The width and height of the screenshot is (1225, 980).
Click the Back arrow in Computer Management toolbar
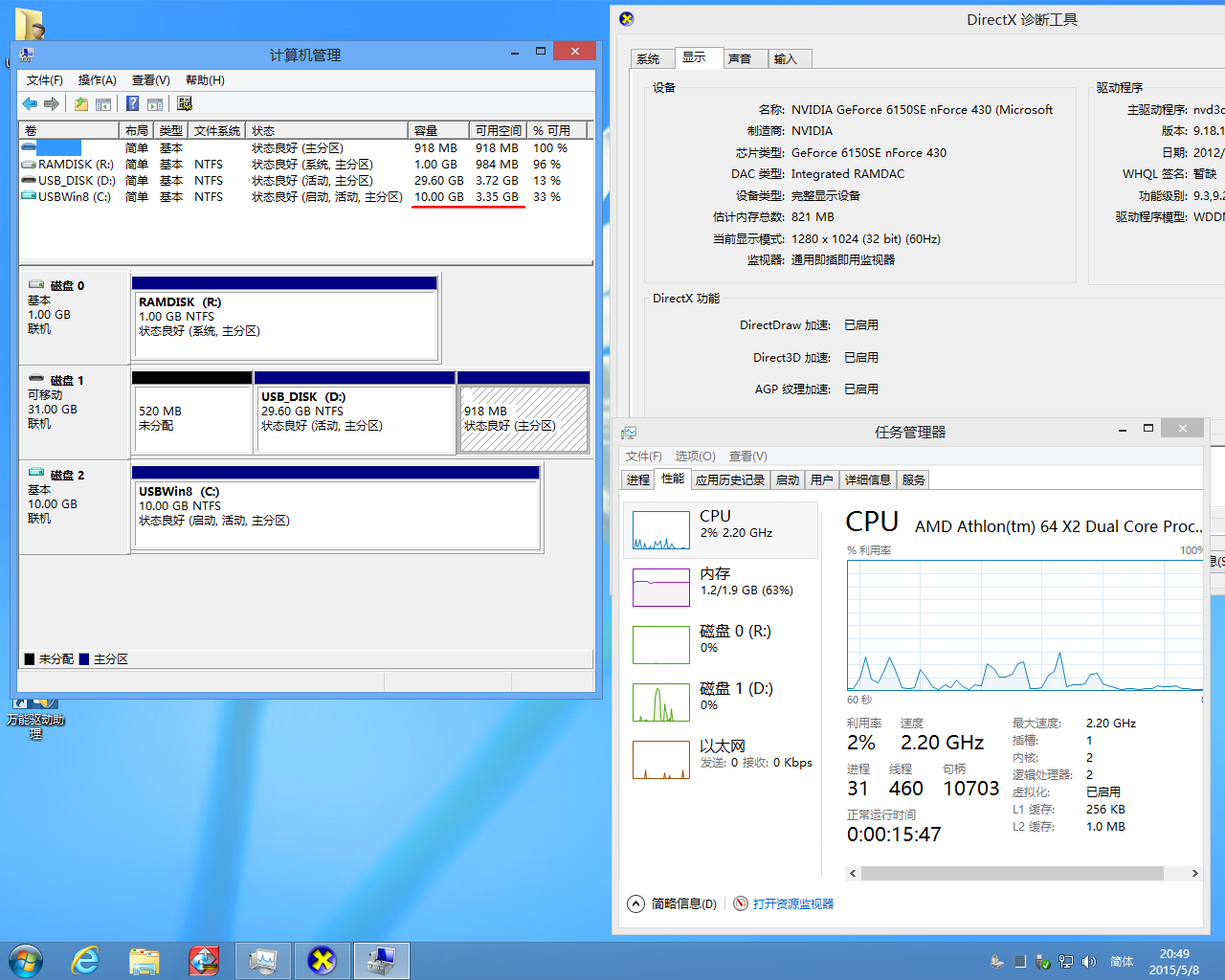(30, 103)
